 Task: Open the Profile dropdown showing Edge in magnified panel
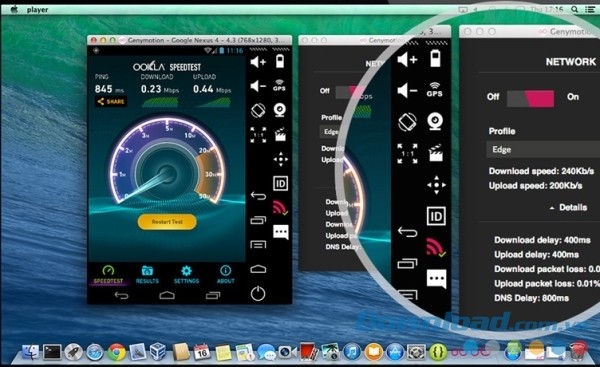543,149
